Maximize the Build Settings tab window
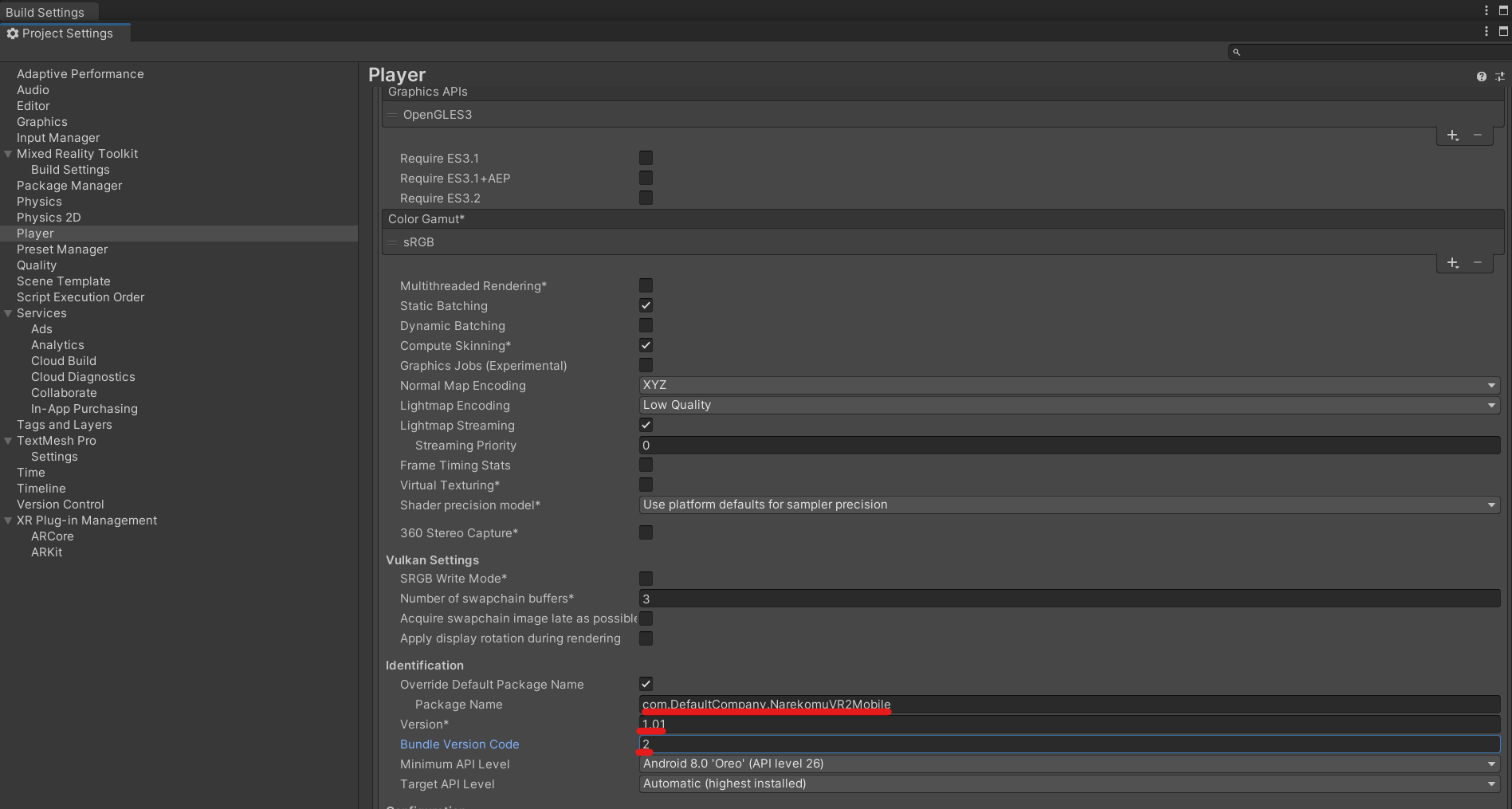Image resolution: width=1512 pixels, height=809 pixels. point(1503,11)
